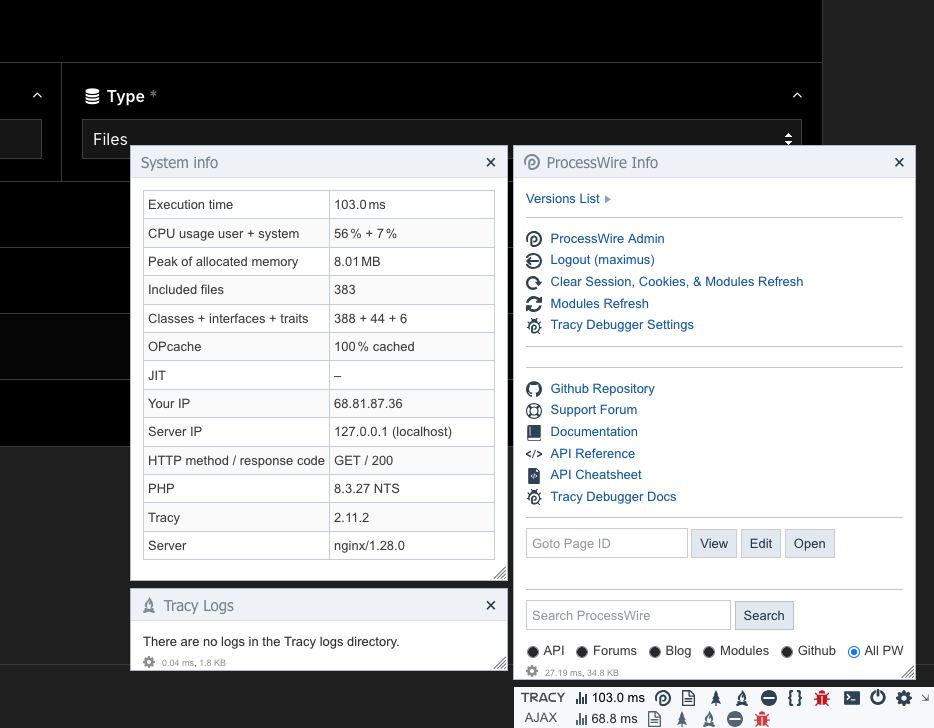Click the power icon in the Tracy bar
934x728 pixels.
[x=878, y=698]
